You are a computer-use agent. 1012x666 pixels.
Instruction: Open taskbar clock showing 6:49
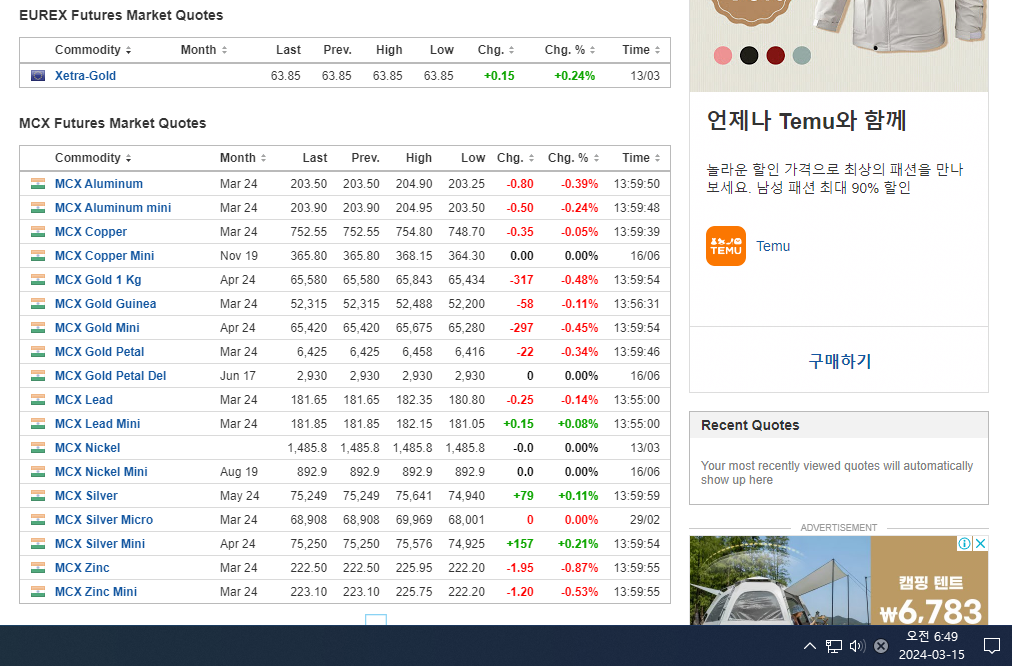coord(931,645)
